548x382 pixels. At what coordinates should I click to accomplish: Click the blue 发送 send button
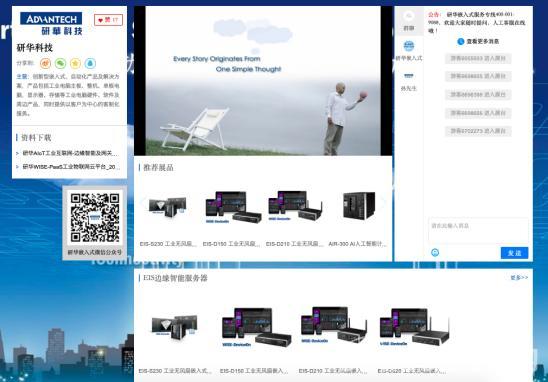click(x=514, y=253)
